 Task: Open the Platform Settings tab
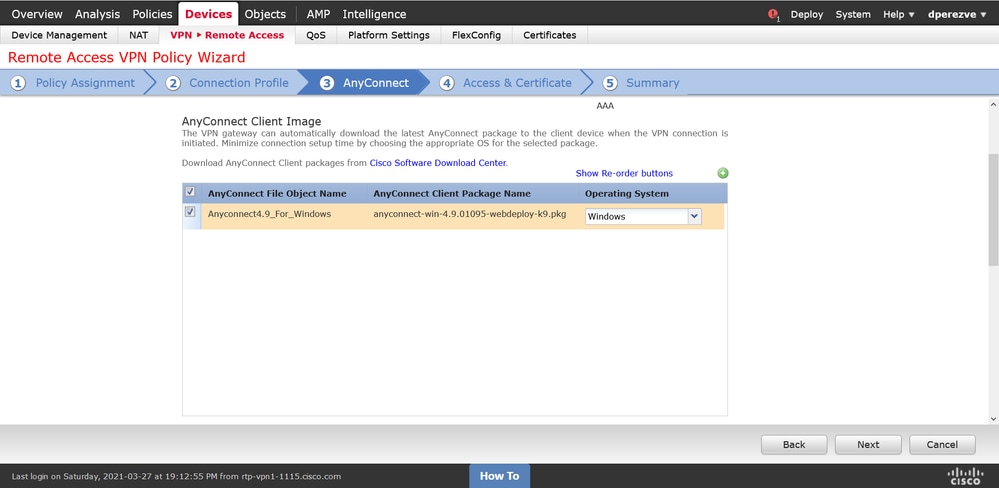click(389, 35)
